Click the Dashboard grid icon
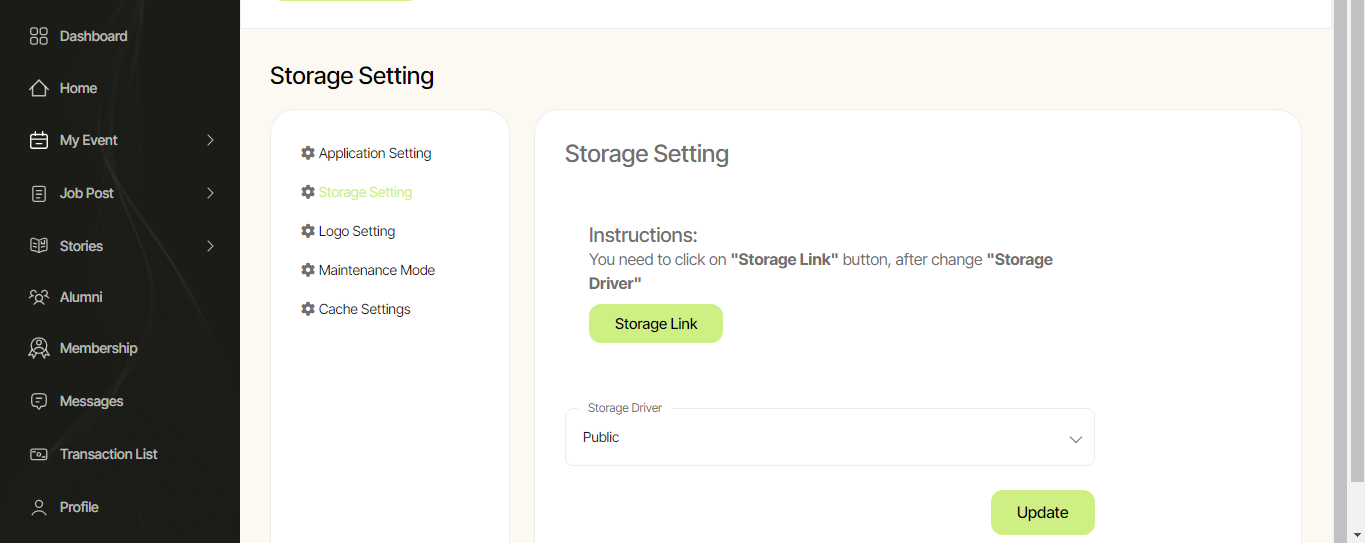This screenshot has width=1365, height=543. [x=39, y=36]
